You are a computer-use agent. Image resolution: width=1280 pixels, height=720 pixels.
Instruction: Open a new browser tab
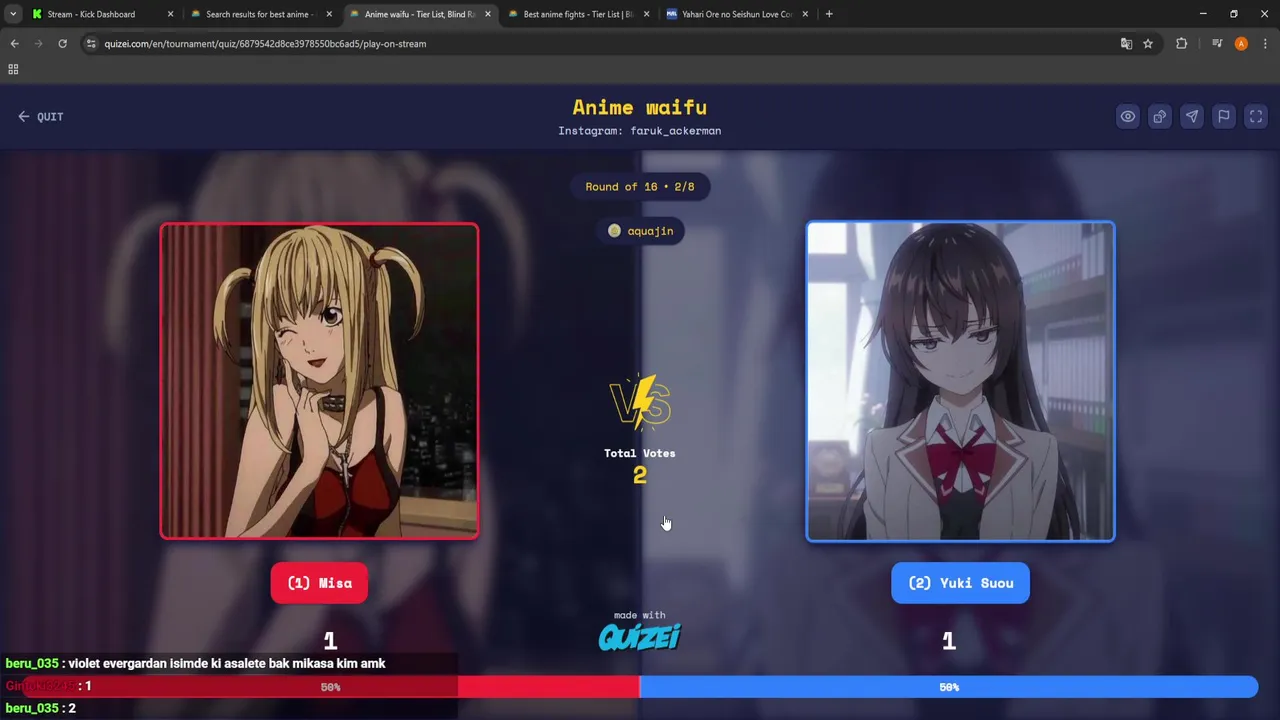click(x=829, y=14)
